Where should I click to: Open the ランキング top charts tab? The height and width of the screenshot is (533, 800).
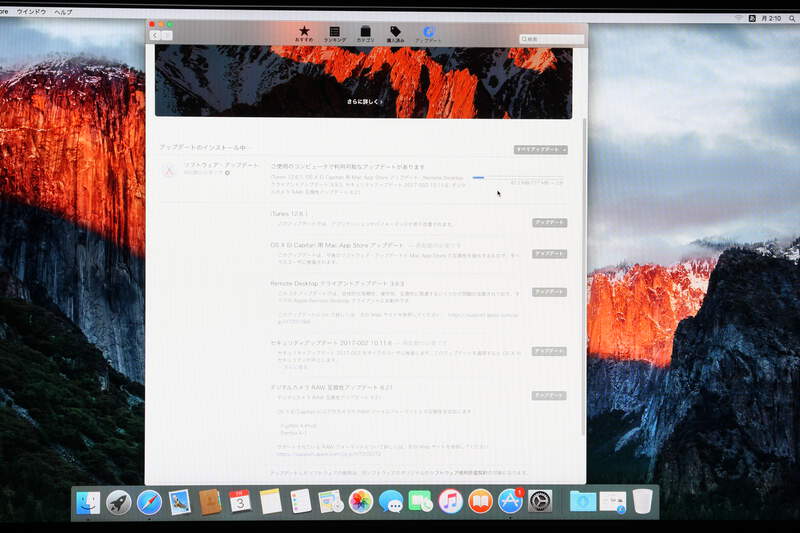point(335,34)
